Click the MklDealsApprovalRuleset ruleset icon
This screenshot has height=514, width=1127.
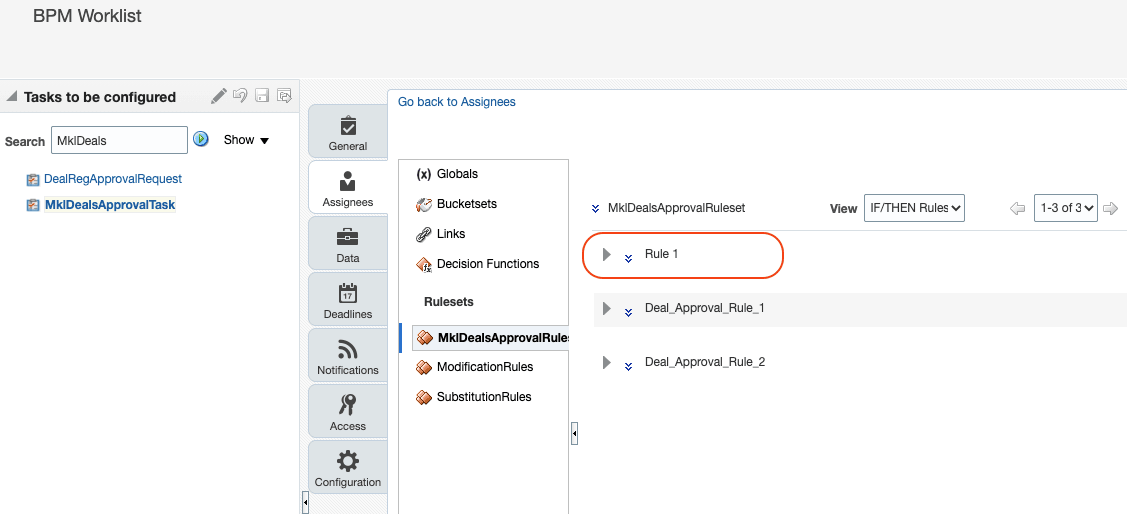(x=425, y=338)
